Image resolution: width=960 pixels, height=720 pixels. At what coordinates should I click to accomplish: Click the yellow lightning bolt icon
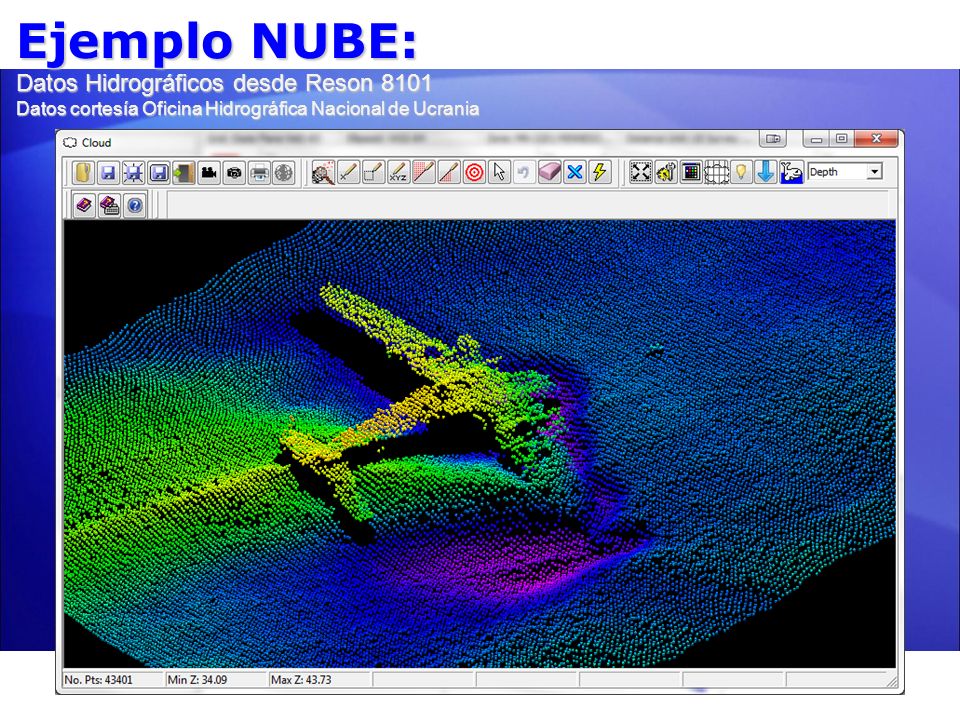pos(599,173)
